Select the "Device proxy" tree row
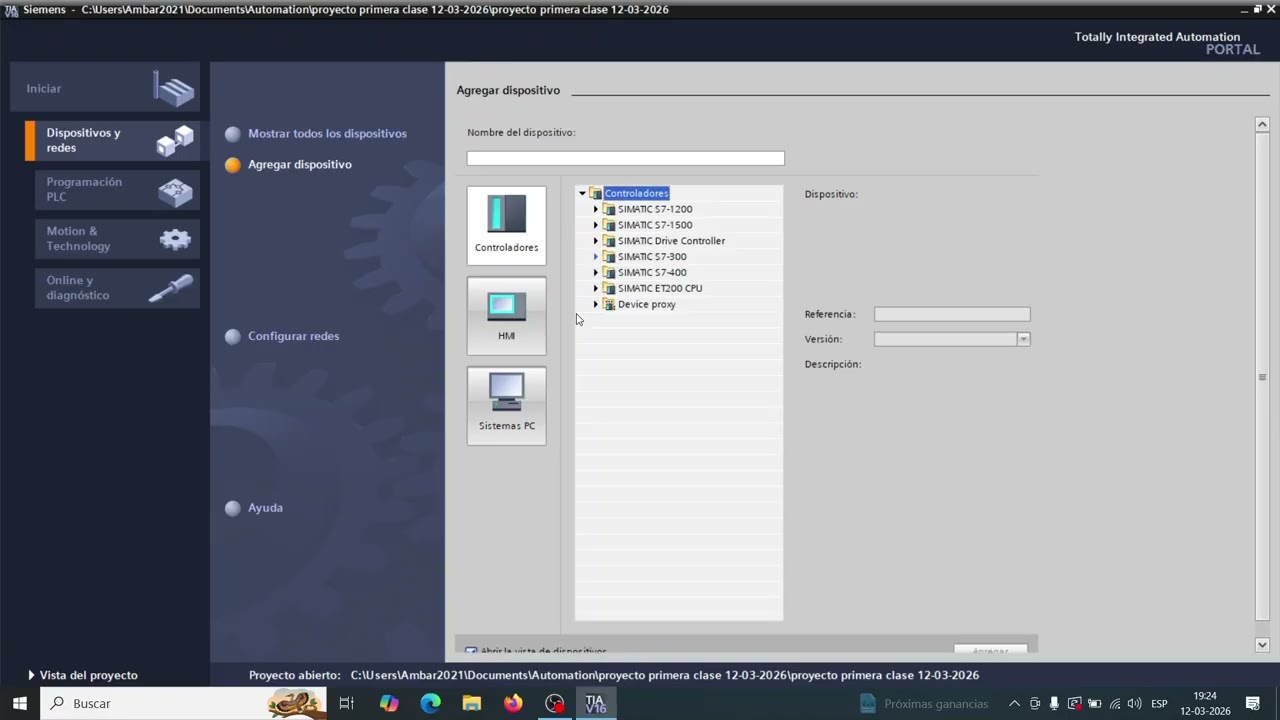The image size is (1280, 720). [x=647, y=304]
